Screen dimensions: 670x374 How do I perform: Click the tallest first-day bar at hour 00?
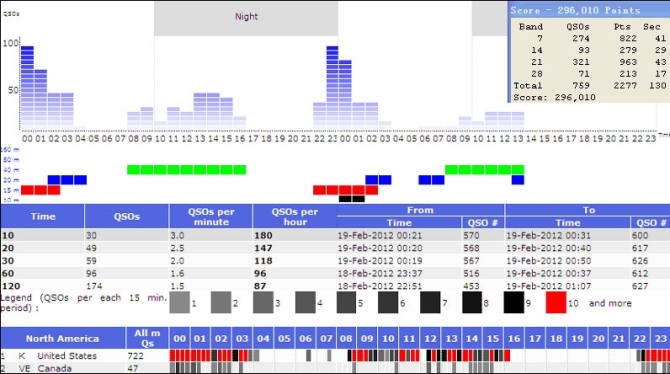(x=27, y=86)
